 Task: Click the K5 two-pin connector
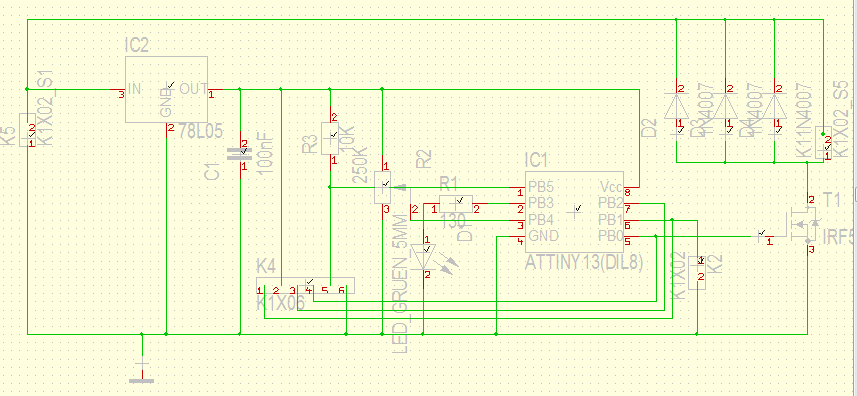coord(27,130)
